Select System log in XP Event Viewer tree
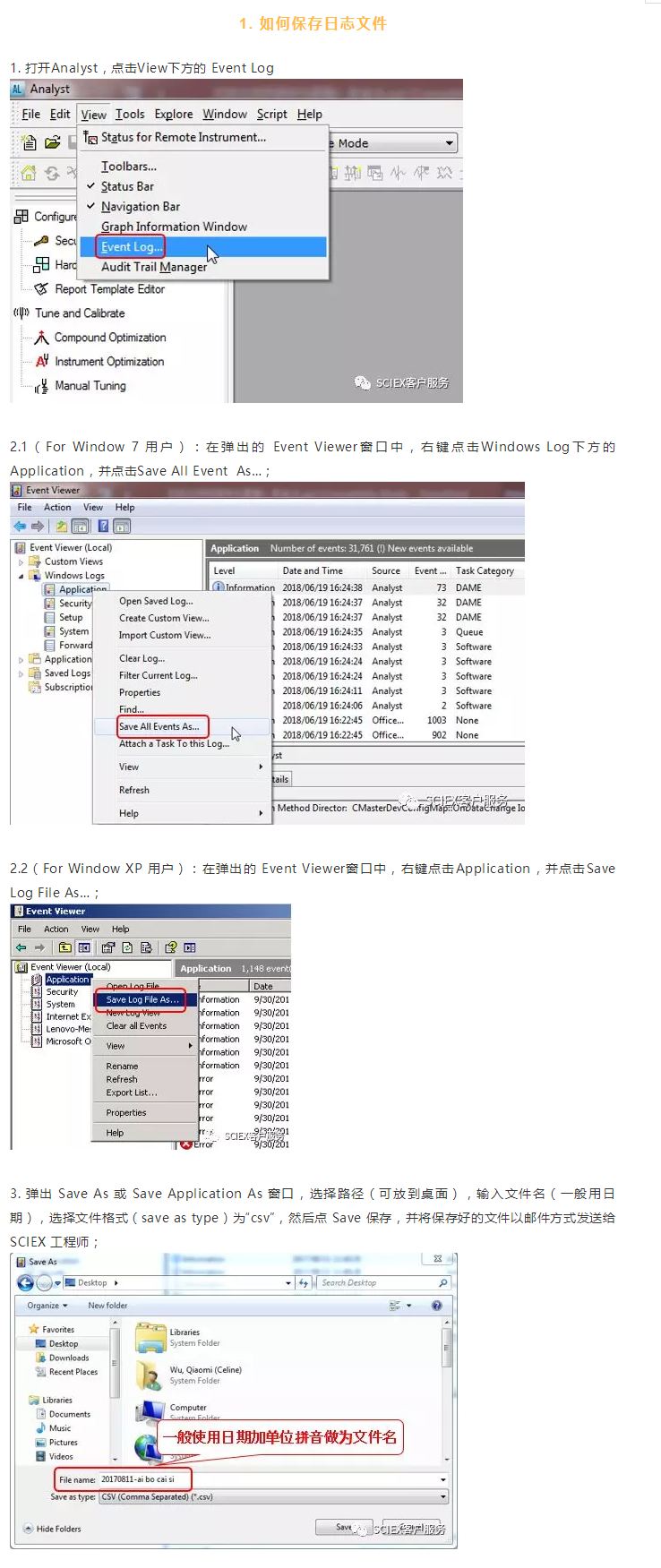This screenshot has height=1568, width=661. click(60, 1005)
